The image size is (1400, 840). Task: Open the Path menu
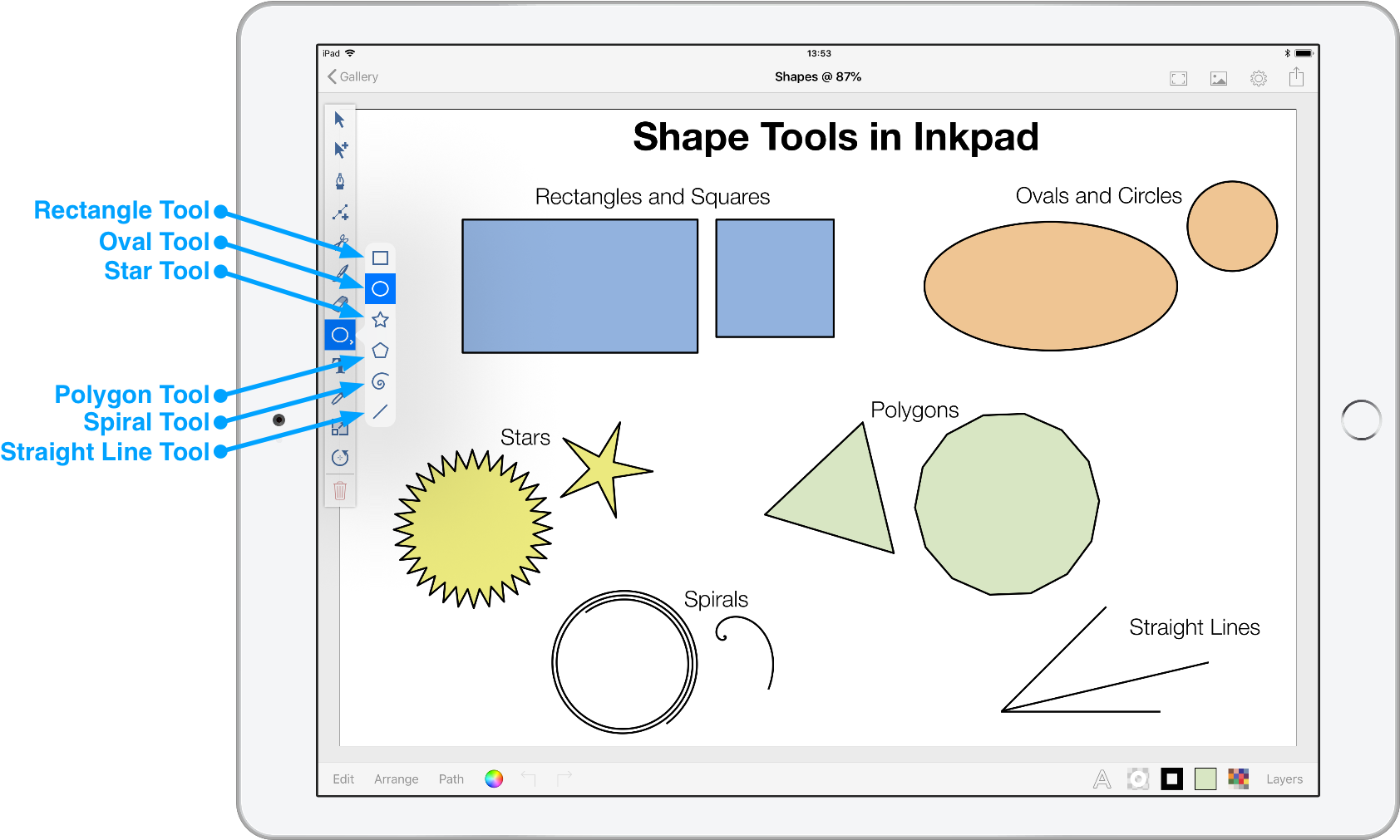point(451,779)
